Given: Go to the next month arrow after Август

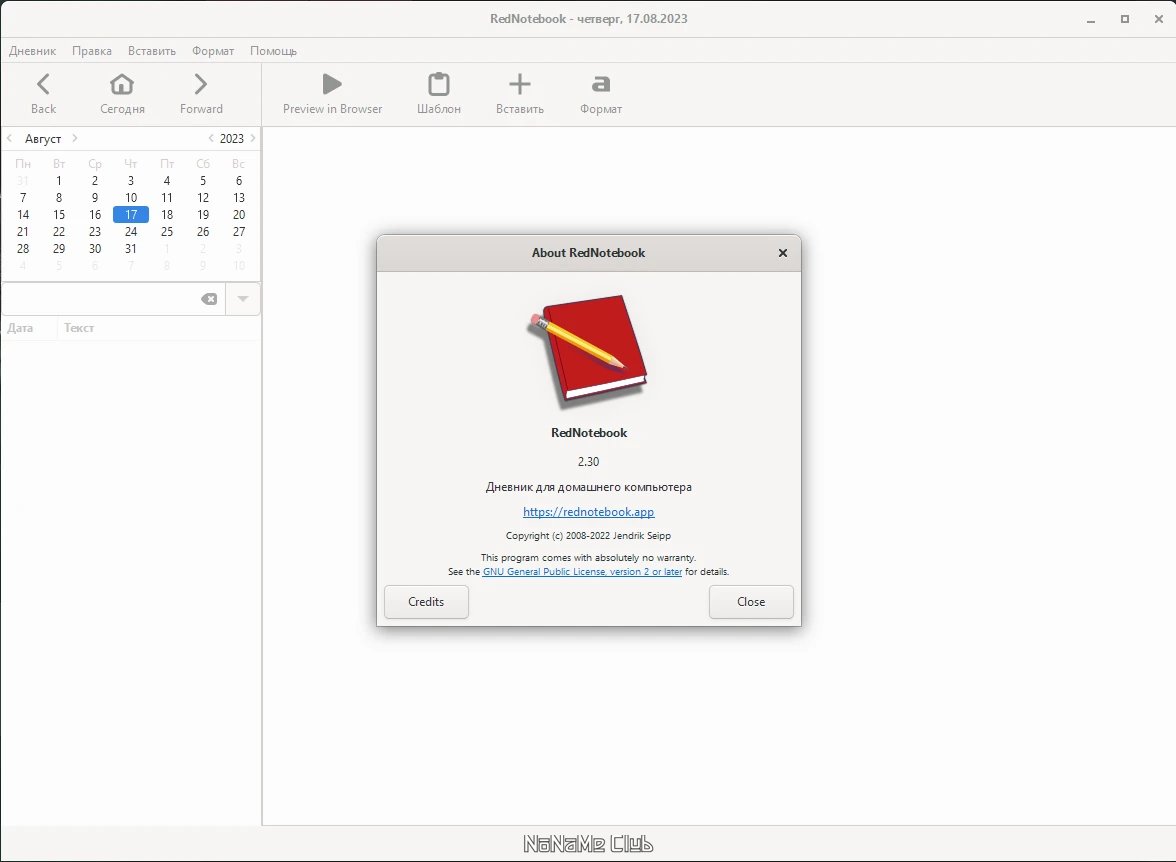Looking at the screenshot, I should (75, 138).
